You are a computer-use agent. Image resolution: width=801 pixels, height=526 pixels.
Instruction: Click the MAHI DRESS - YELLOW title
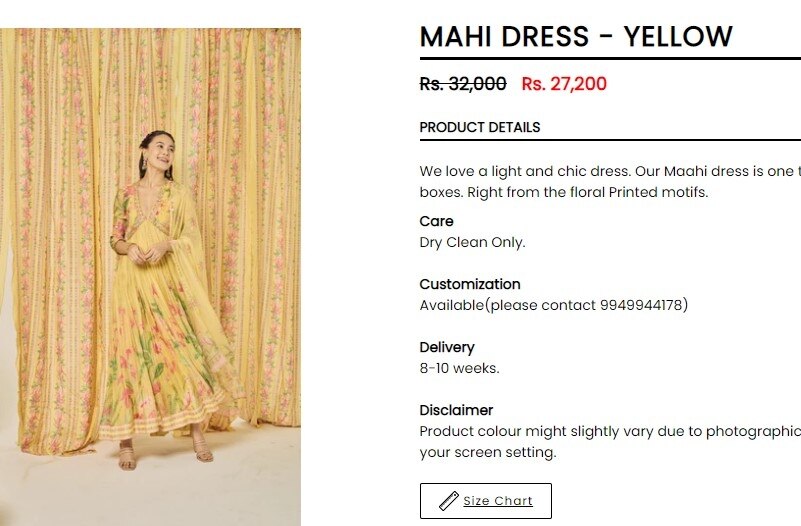576,37
